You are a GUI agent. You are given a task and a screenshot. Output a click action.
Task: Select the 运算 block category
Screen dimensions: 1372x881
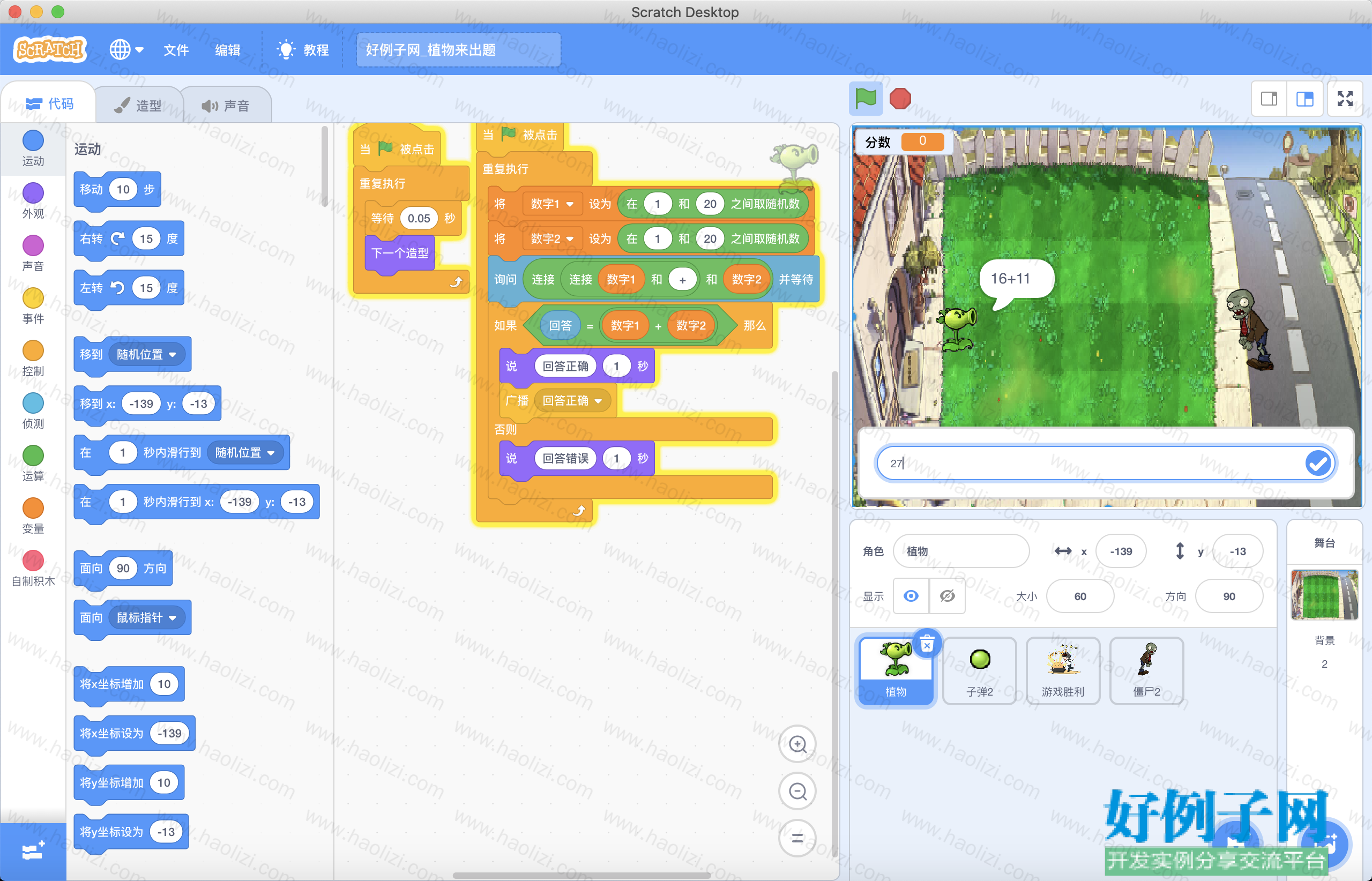[x=33, y=465]
